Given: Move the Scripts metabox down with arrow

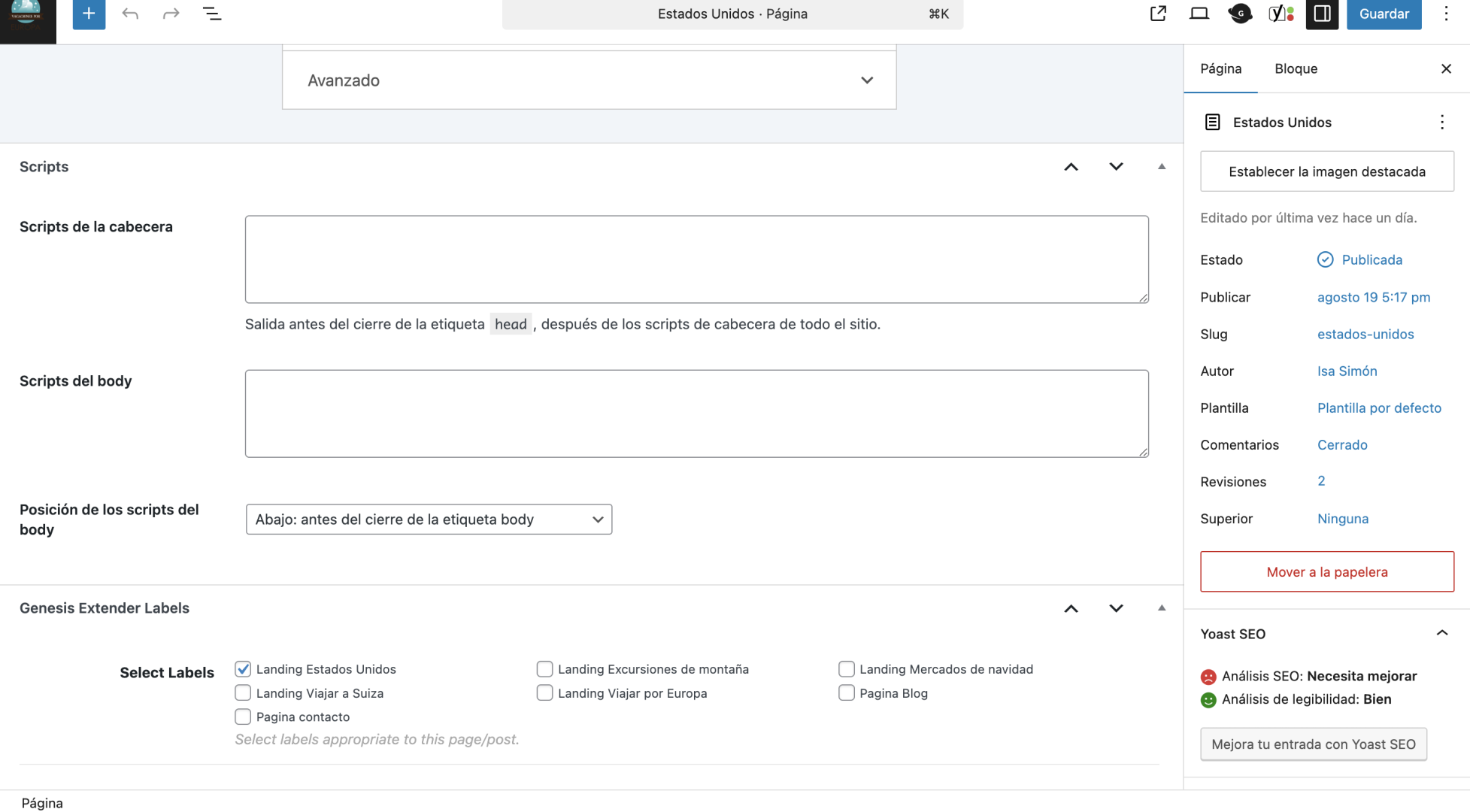Looking at the screenshot, I should click(1116, 167).
